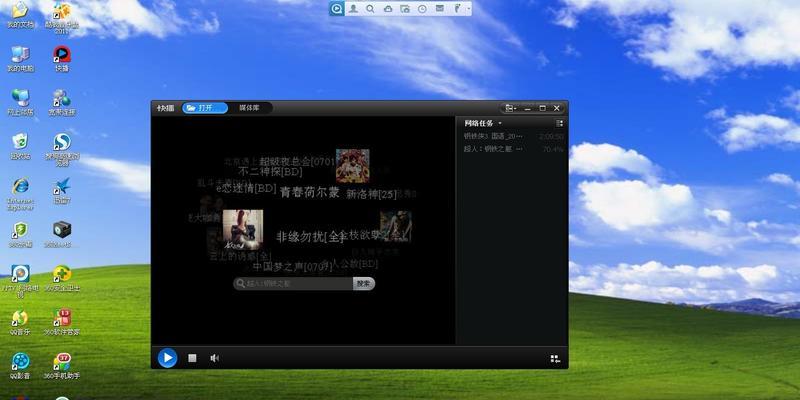Open the orange gear icon beside 我的文档
This screenshot has width=800, height=400.
point(62,17)
